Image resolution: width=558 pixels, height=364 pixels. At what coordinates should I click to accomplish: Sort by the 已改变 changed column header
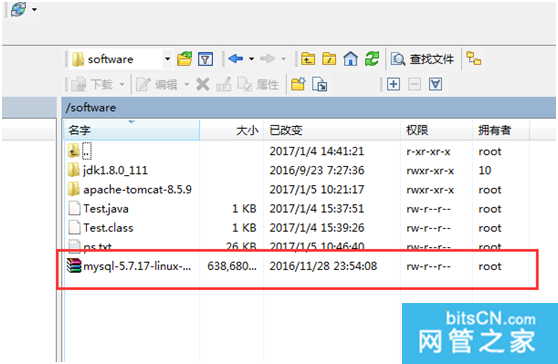click(332, 130)
